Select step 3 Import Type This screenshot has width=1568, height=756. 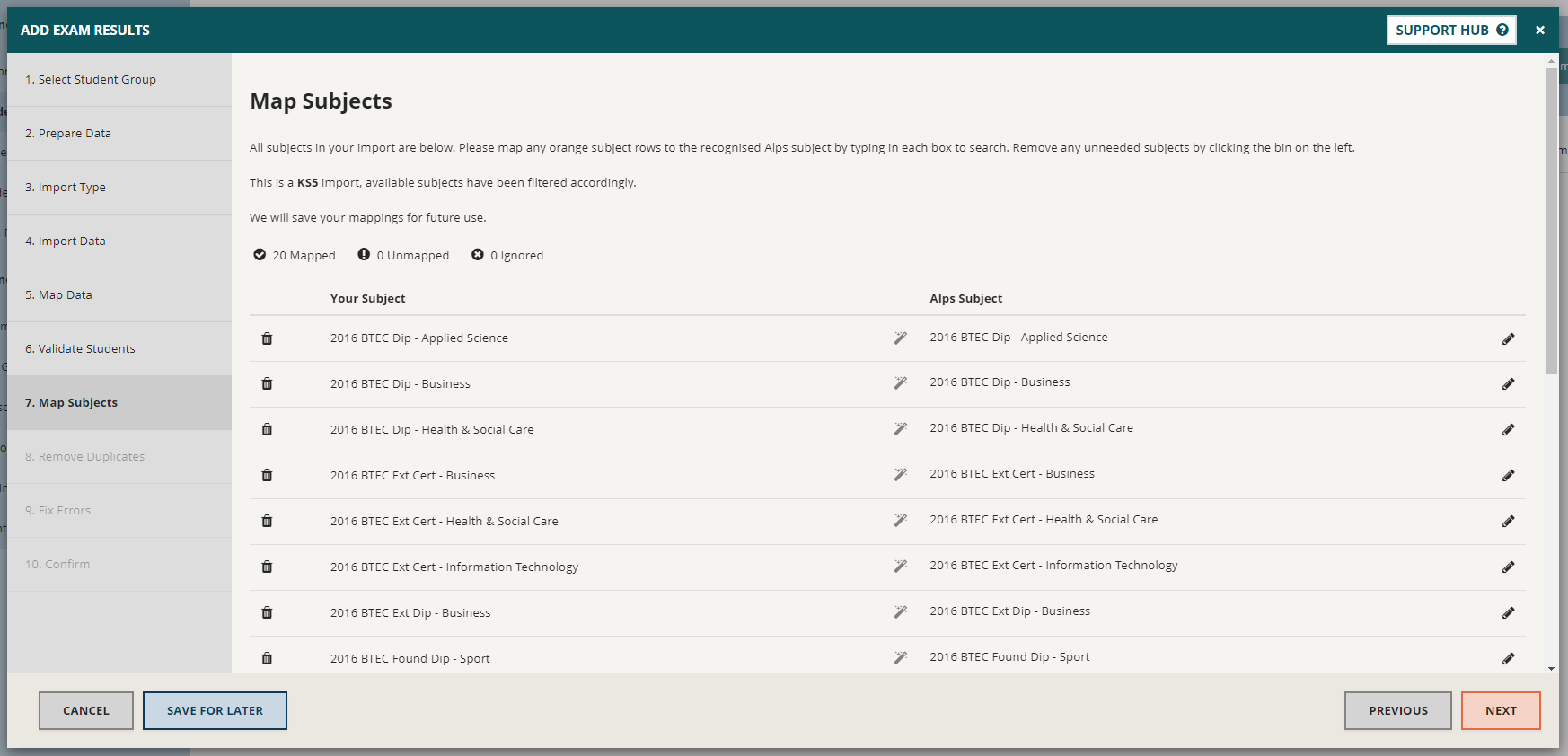66,188
